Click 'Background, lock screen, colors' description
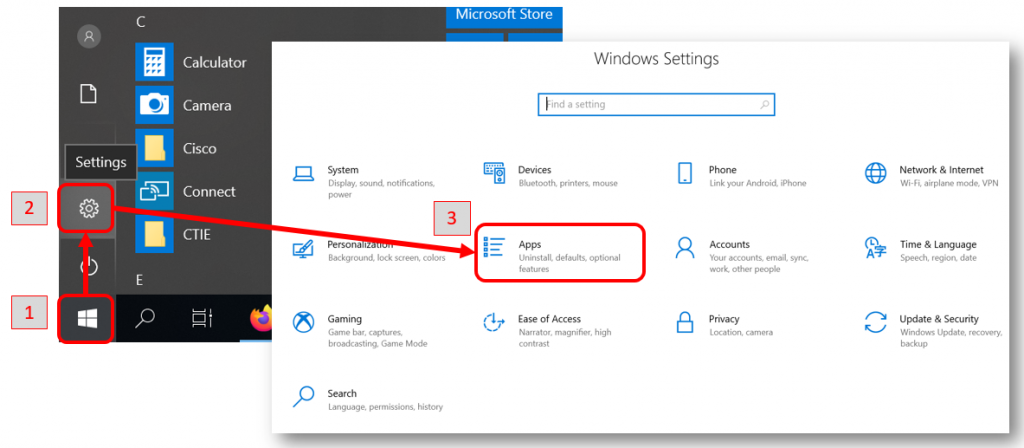The width and height of the screenshot is (1024, 448). pyautogui.click(x=387, y=258)
